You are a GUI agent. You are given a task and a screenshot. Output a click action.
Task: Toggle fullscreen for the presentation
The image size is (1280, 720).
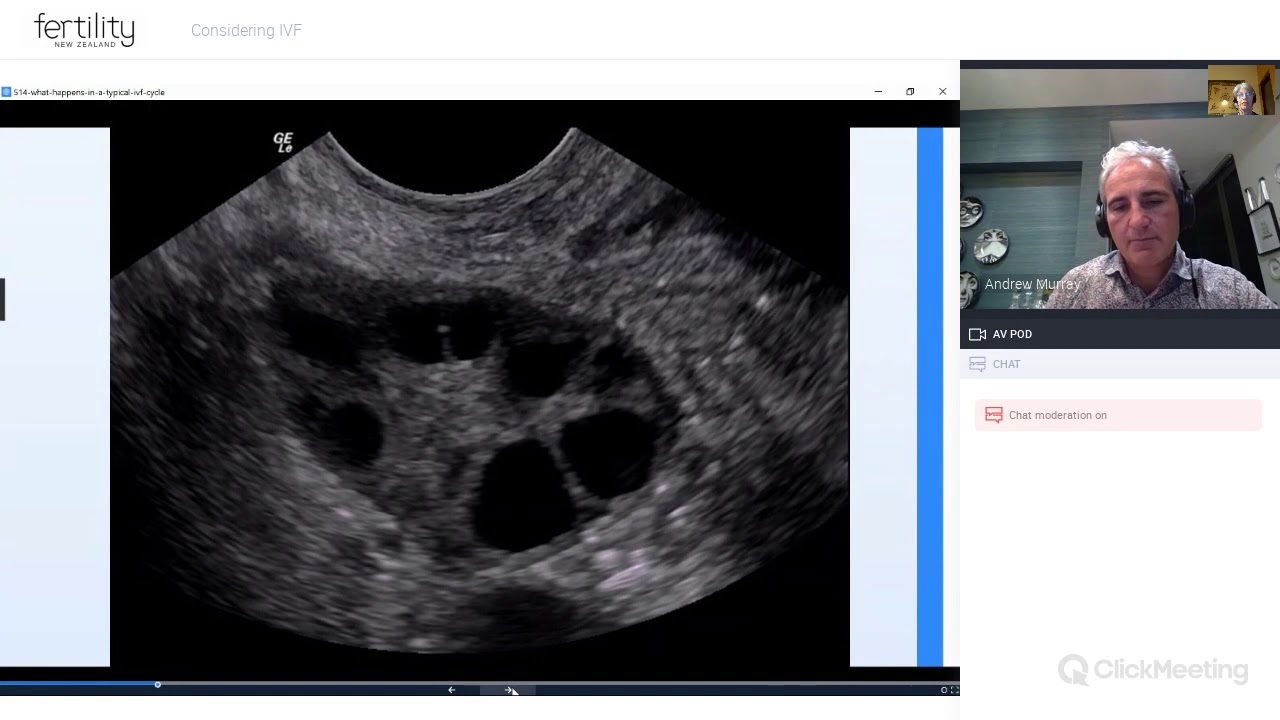coord(954,690)
